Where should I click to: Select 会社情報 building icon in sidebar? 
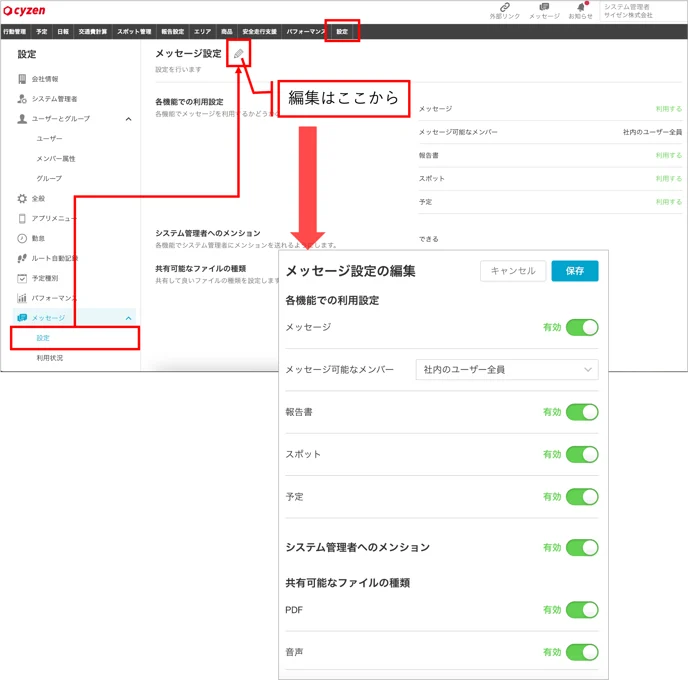click(22, 79)
